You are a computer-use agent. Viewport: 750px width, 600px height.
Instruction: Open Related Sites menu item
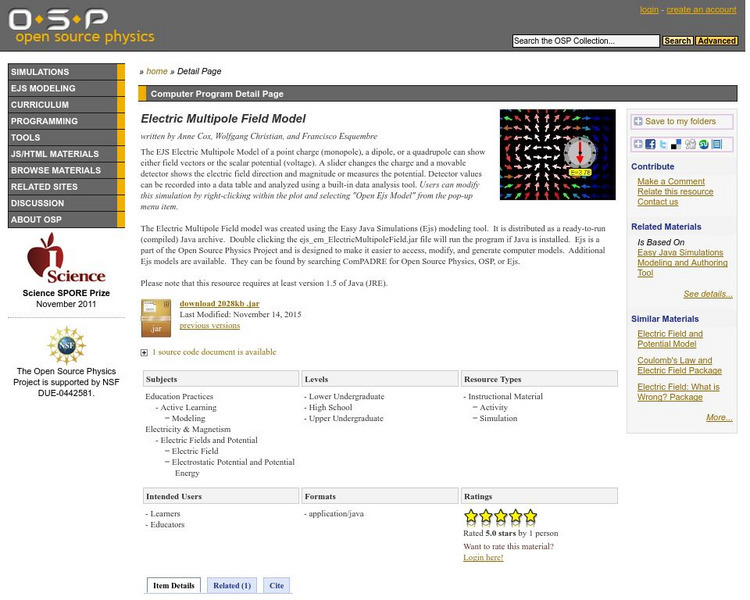pos(66,187)
